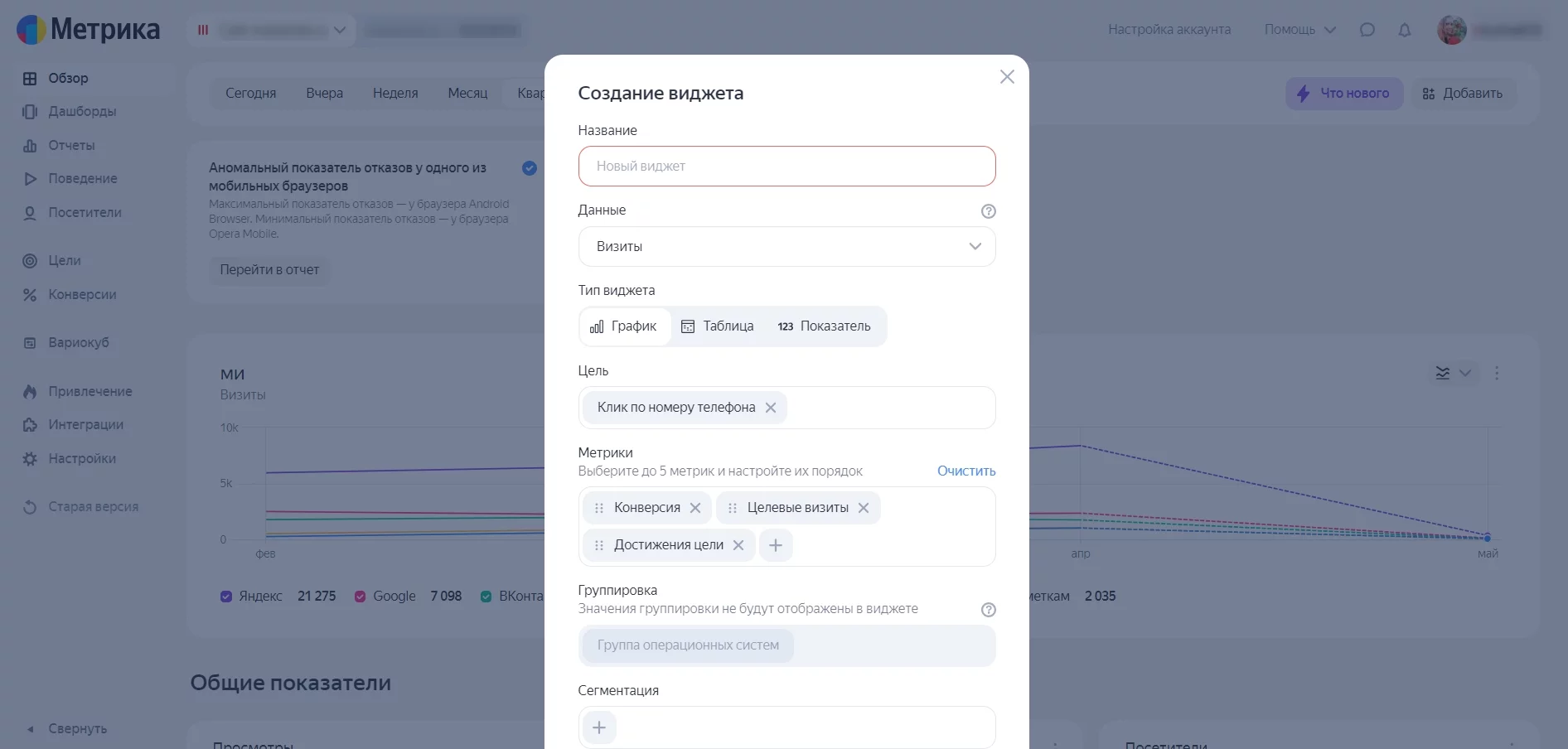
Task: Open the Данные dropdown showing Визиты
Action: coord(786,247)
